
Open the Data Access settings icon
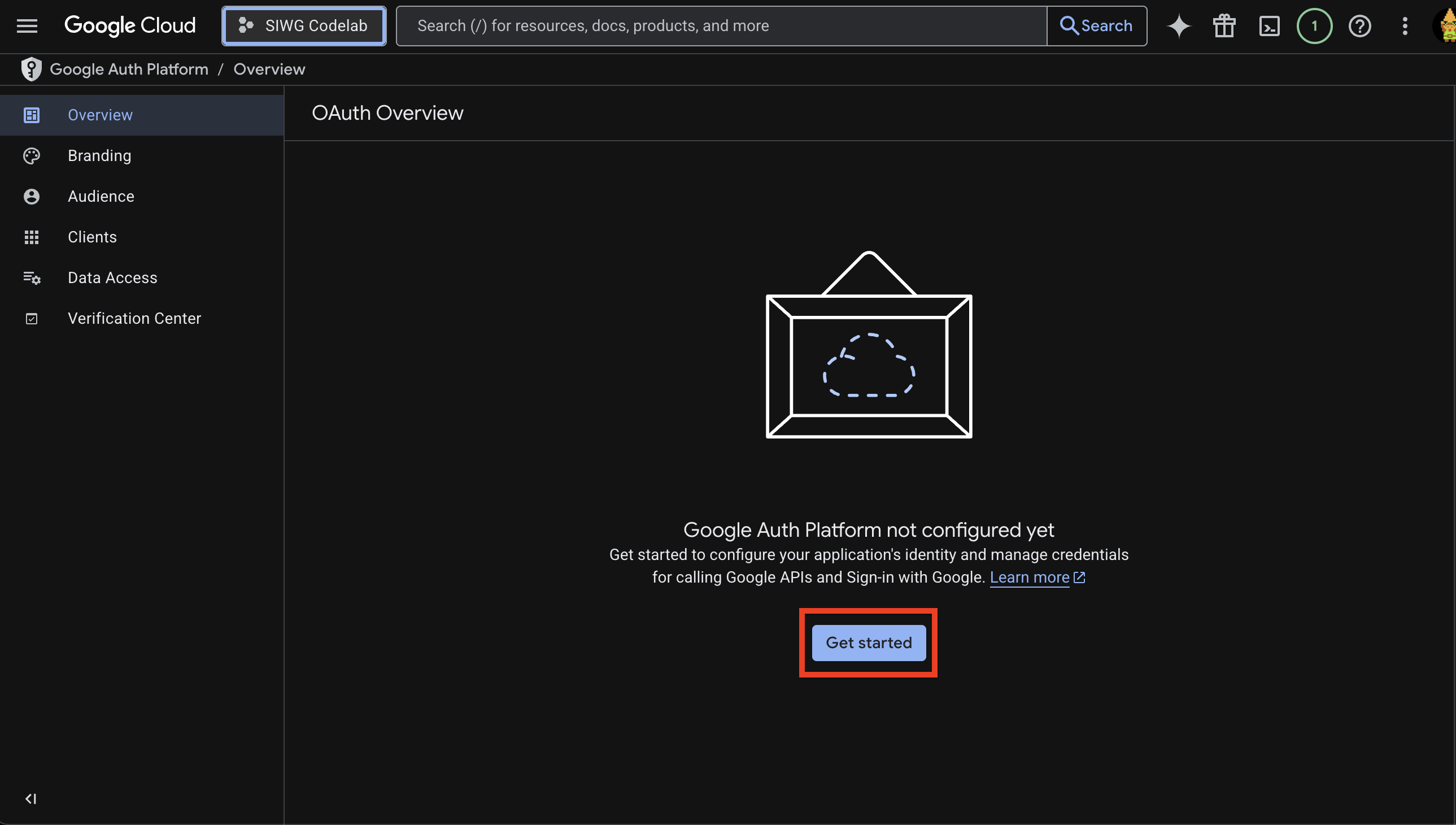point(31,277)
